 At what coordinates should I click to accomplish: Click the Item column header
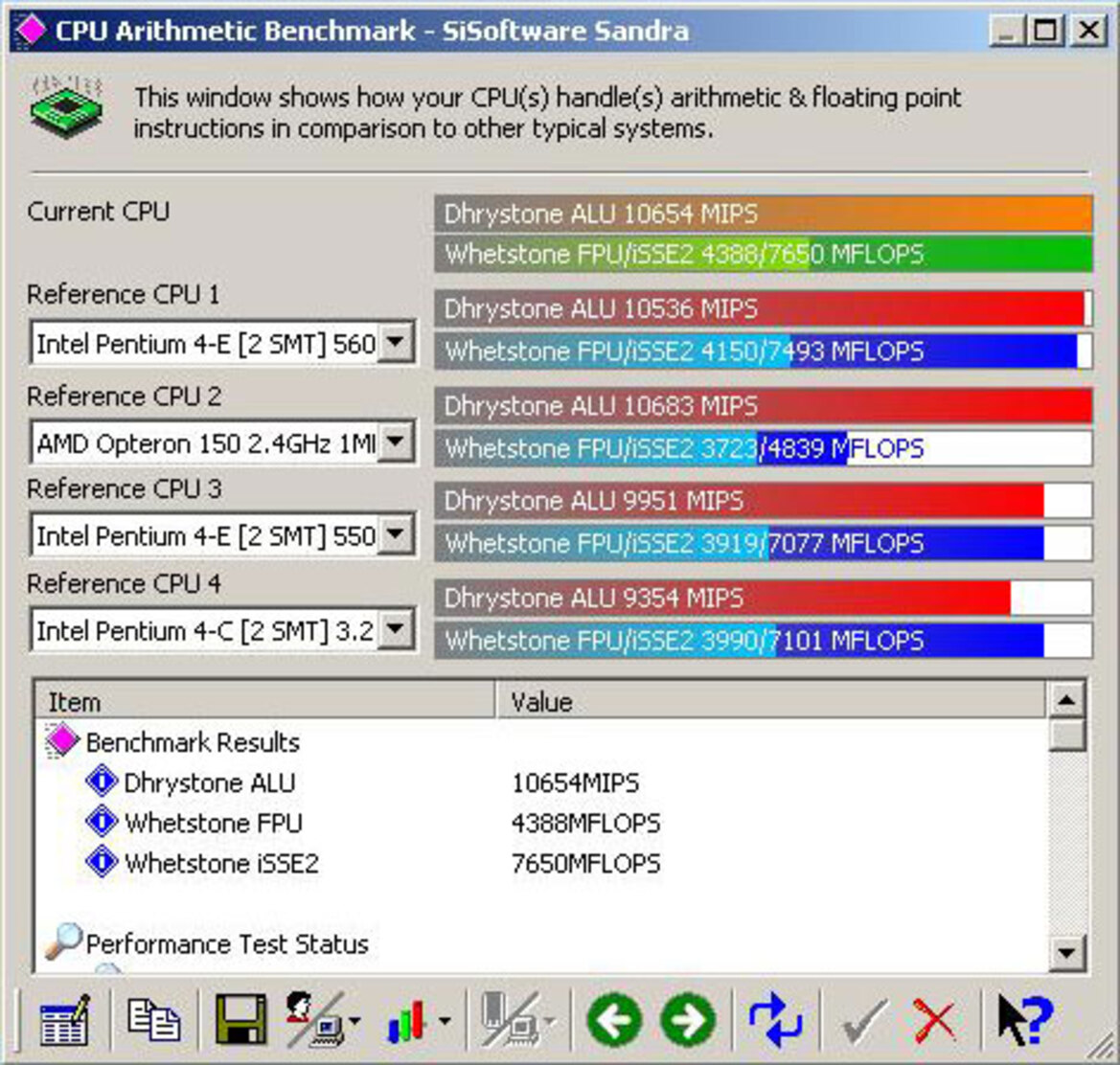pyautogui.click(x=264, y=701)
